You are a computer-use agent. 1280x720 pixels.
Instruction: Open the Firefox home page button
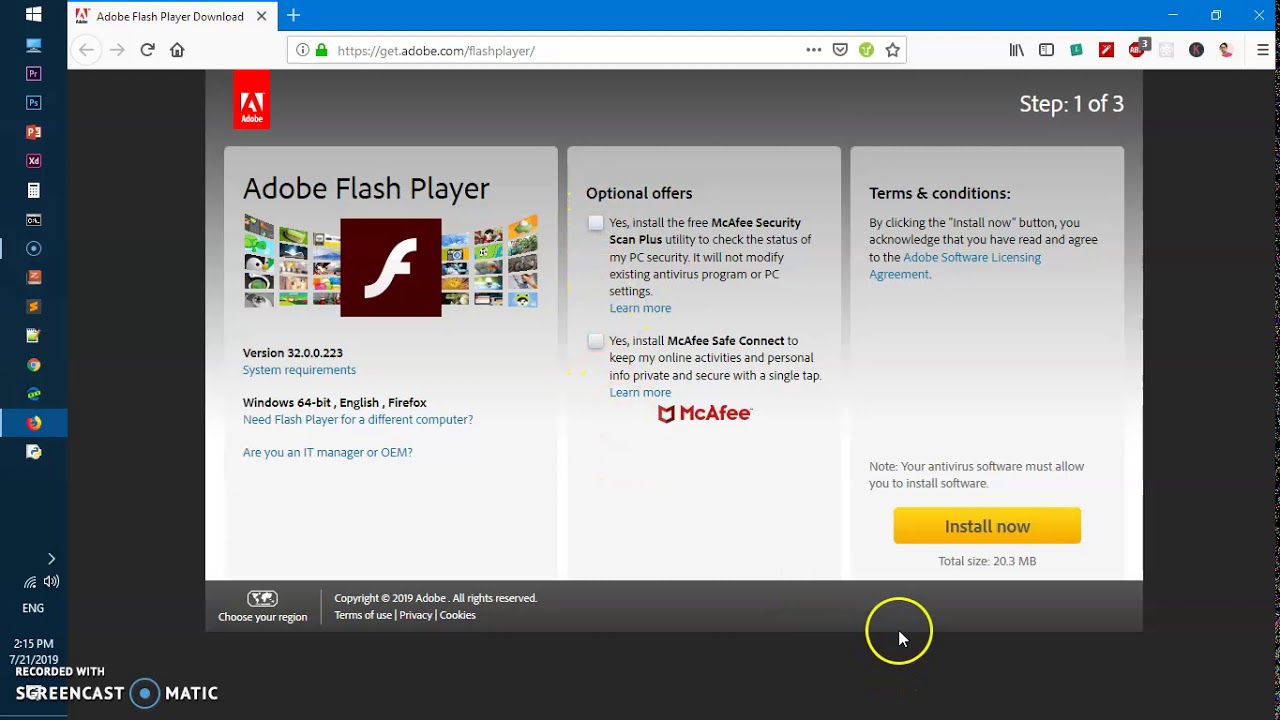pyautogui.click(x=177, y=50)
